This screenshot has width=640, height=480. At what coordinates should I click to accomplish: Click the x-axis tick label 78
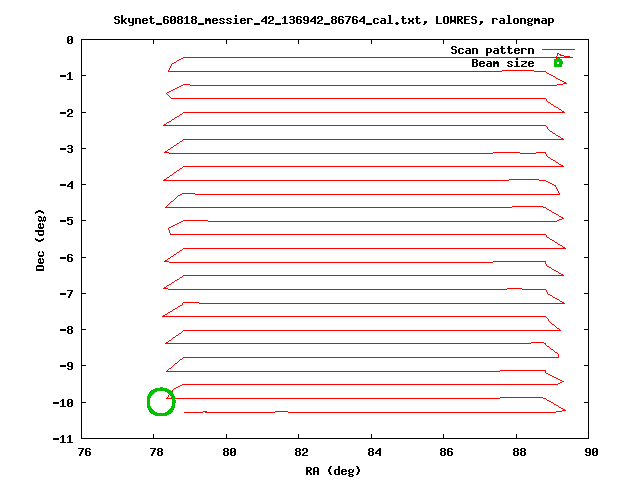(x=157, y=452)
